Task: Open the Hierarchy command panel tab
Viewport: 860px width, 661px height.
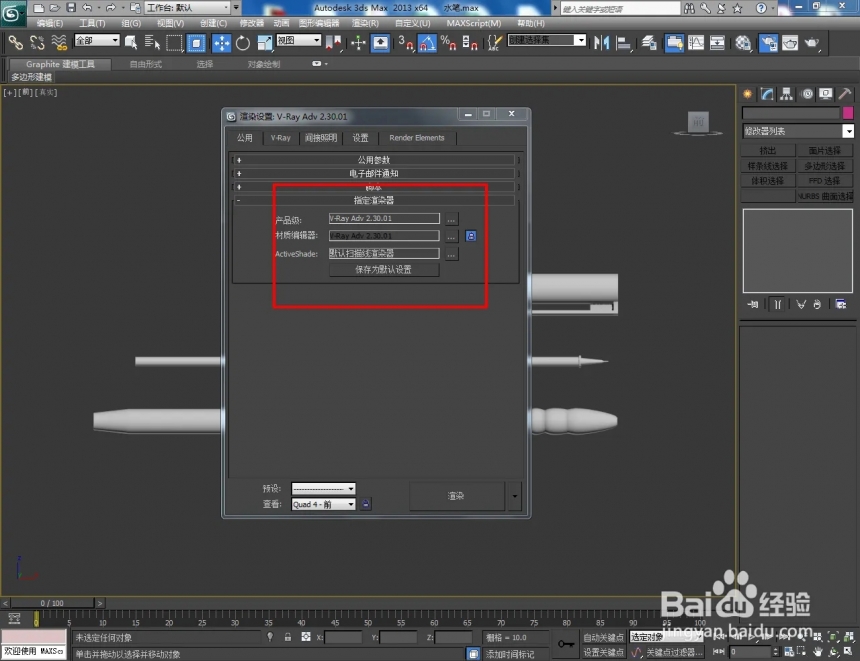Action: pyautogui.click(x=787, y=94)
